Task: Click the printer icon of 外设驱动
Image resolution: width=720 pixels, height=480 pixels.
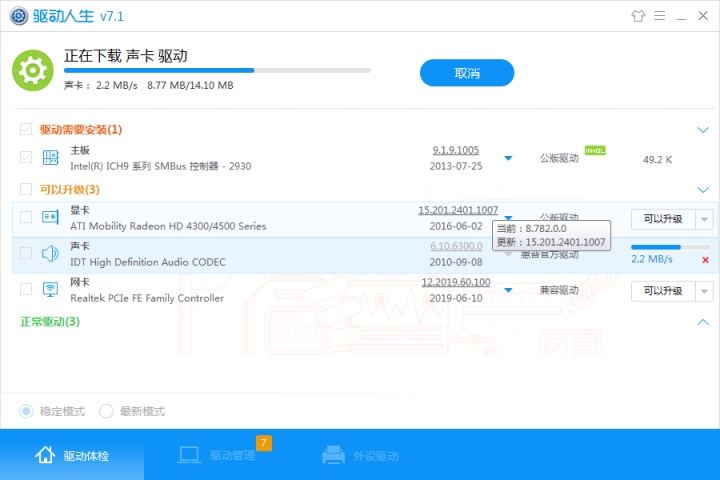Action: (x=333, y=455)
